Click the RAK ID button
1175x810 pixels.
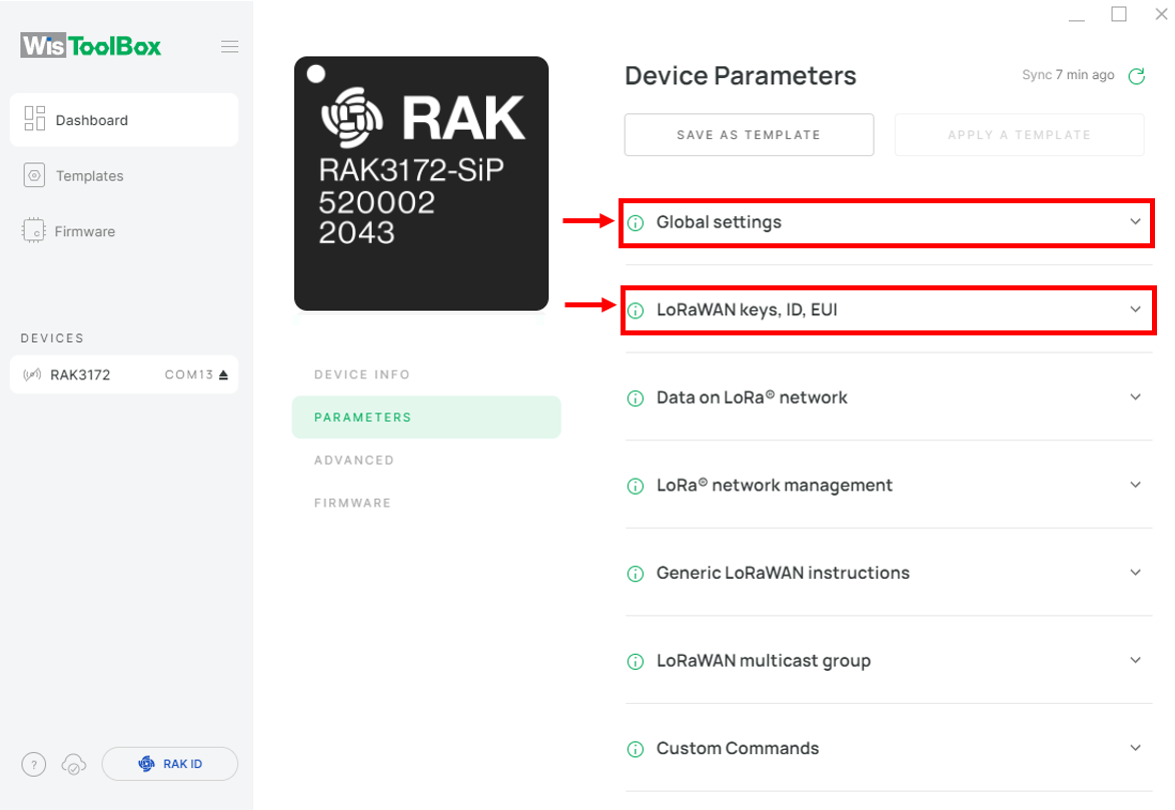[170, 764]
